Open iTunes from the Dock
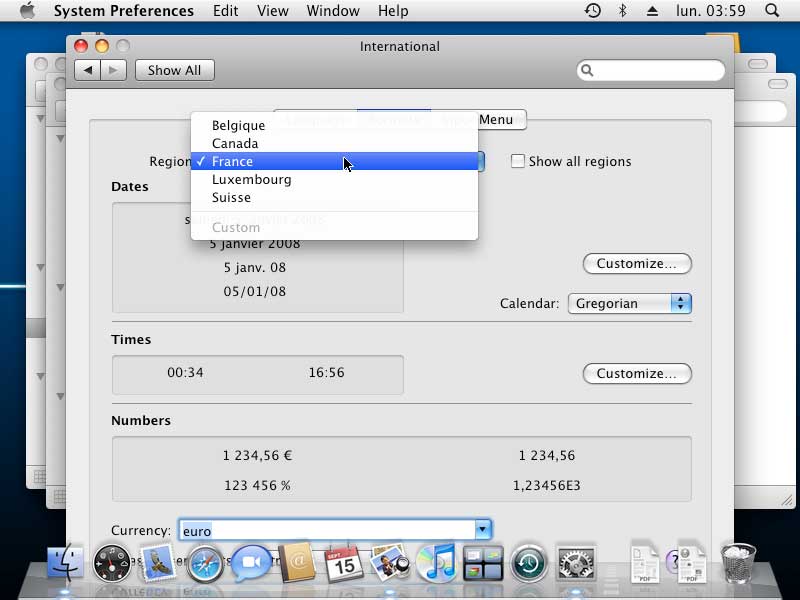Screen dimensions: 800x600 [x=436, y=563]
